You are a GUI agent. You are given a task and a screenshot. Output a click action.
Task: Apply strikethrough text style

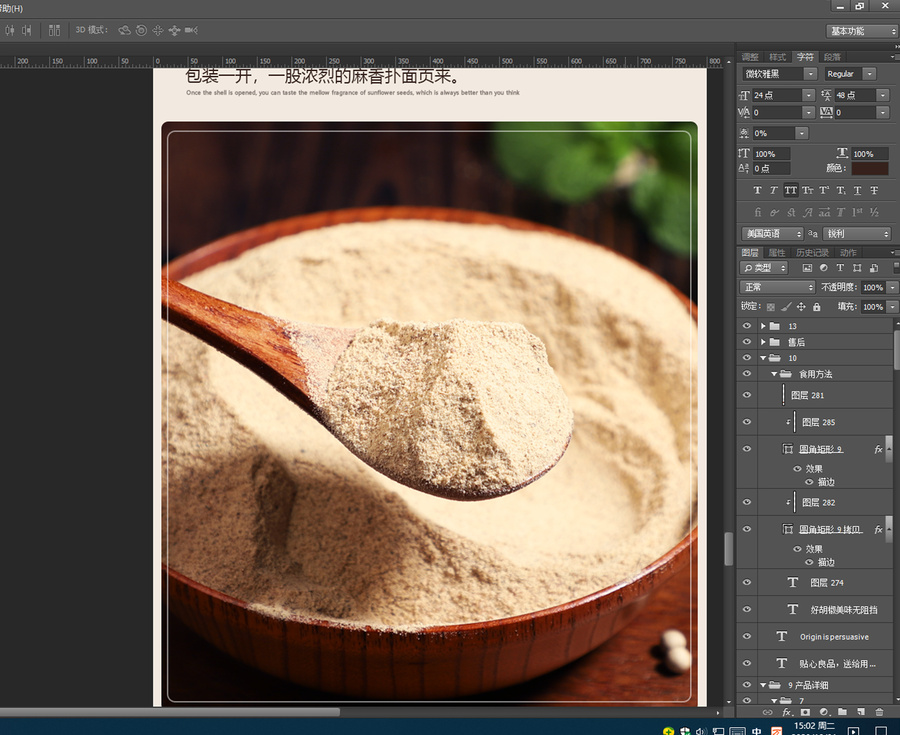(x=874, y=190)
